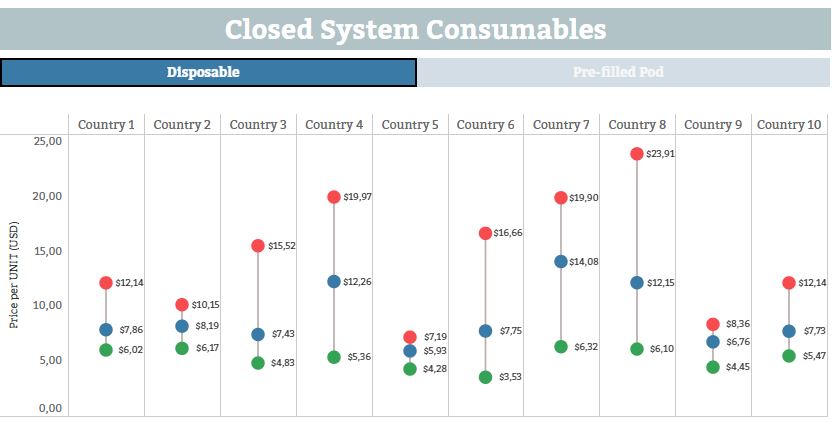Select the blue $14,08 marker for Country 7

[x=561, y=262]
